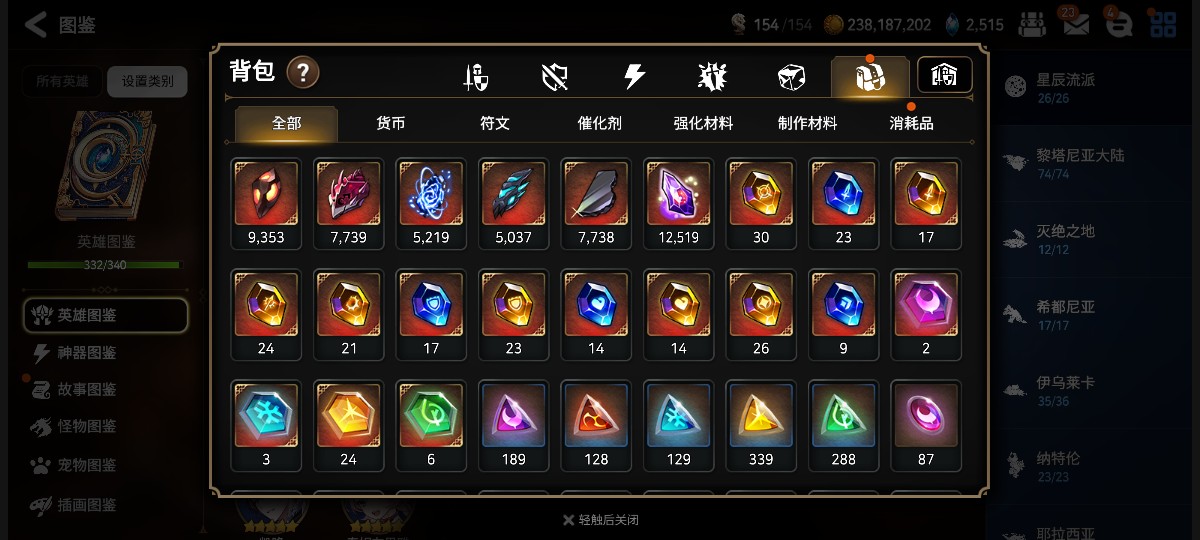Select the item with quantity 12,519
The height and width of the screenshot is (540, 1200).
click(x=678, y=203)
